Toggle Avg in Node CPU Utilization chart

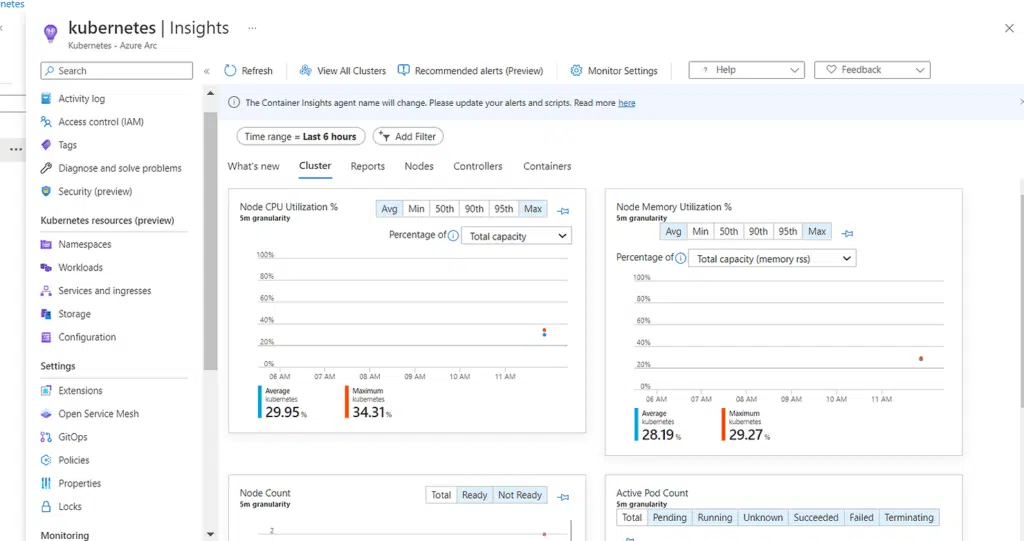coord(389,209)
